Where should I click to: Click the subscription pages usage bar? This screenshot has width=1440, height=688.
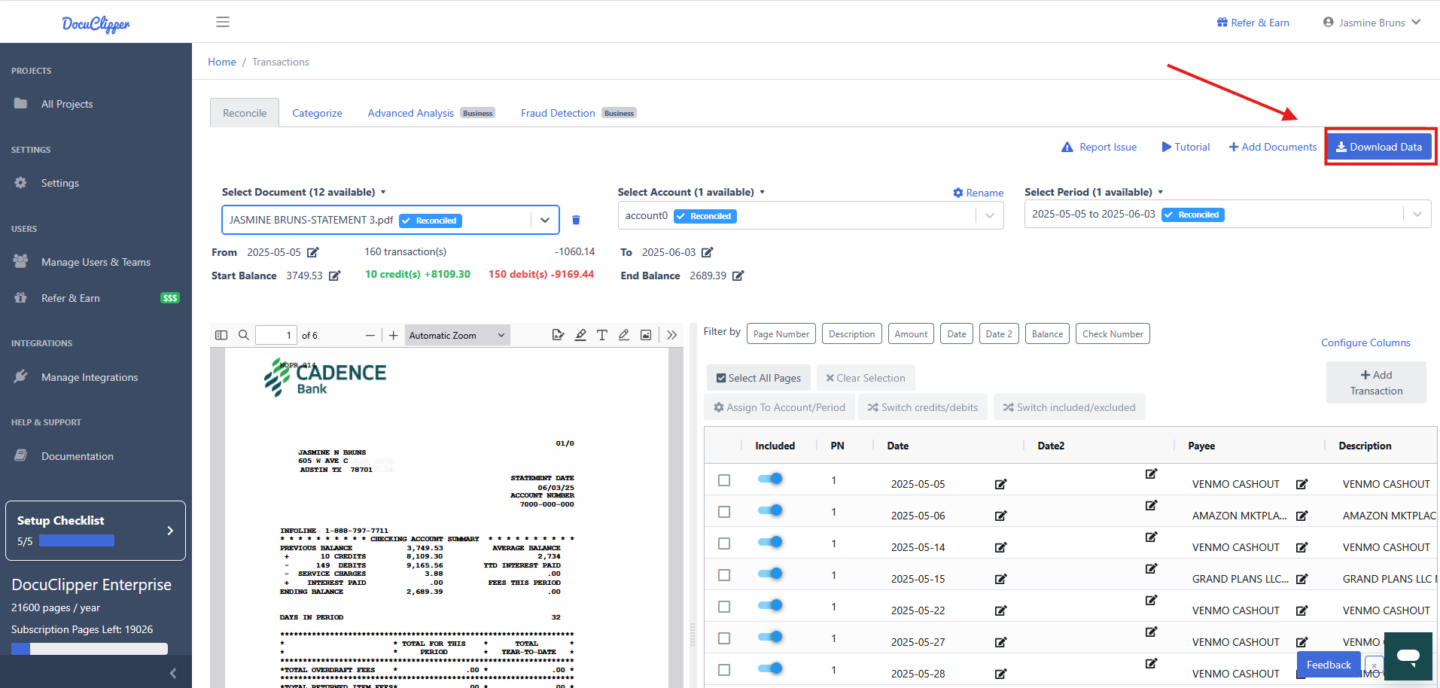pos(89,649)
